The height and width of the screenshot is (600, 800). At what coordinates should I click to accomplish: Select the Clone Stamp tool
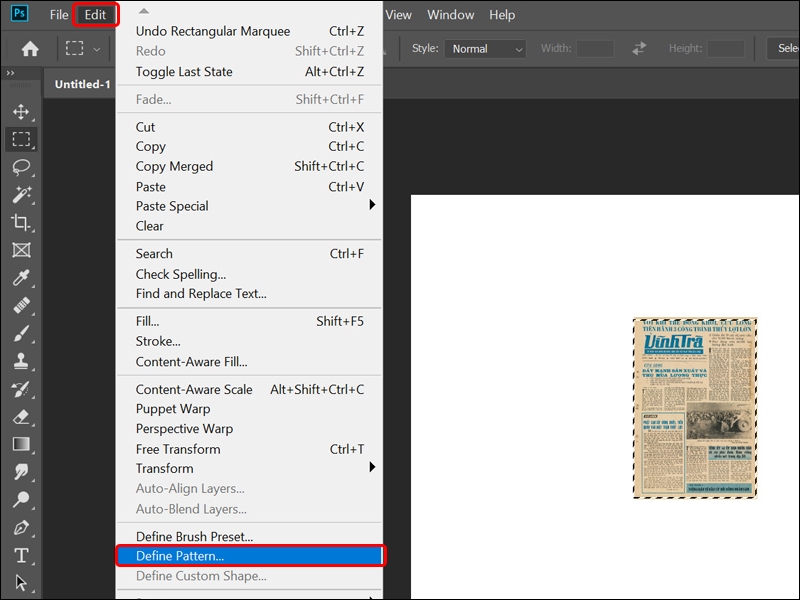pyautogui.click(x=21, y=361)
